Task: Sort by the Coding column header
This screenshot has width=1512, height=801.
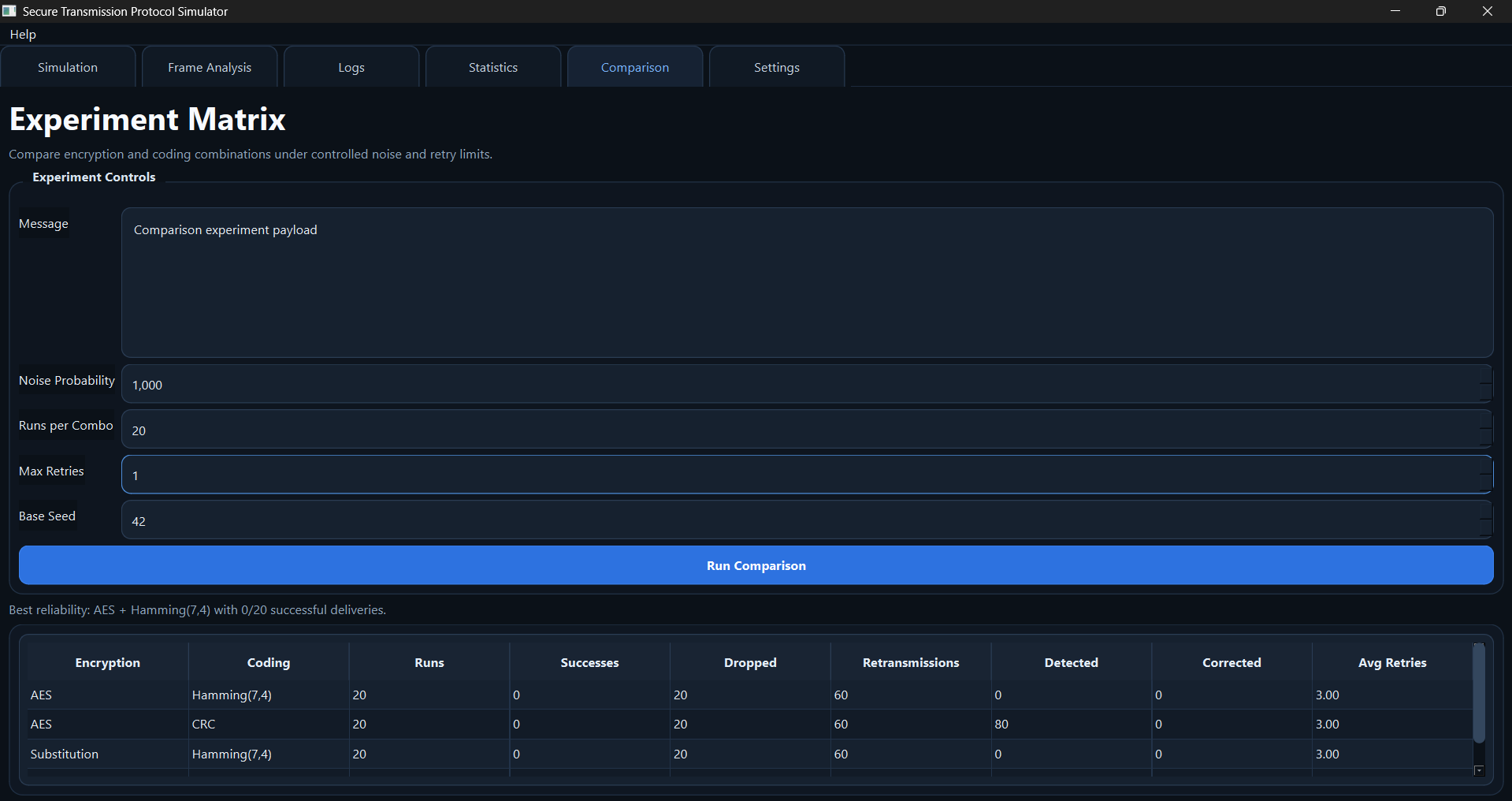Action: (269, 662)
